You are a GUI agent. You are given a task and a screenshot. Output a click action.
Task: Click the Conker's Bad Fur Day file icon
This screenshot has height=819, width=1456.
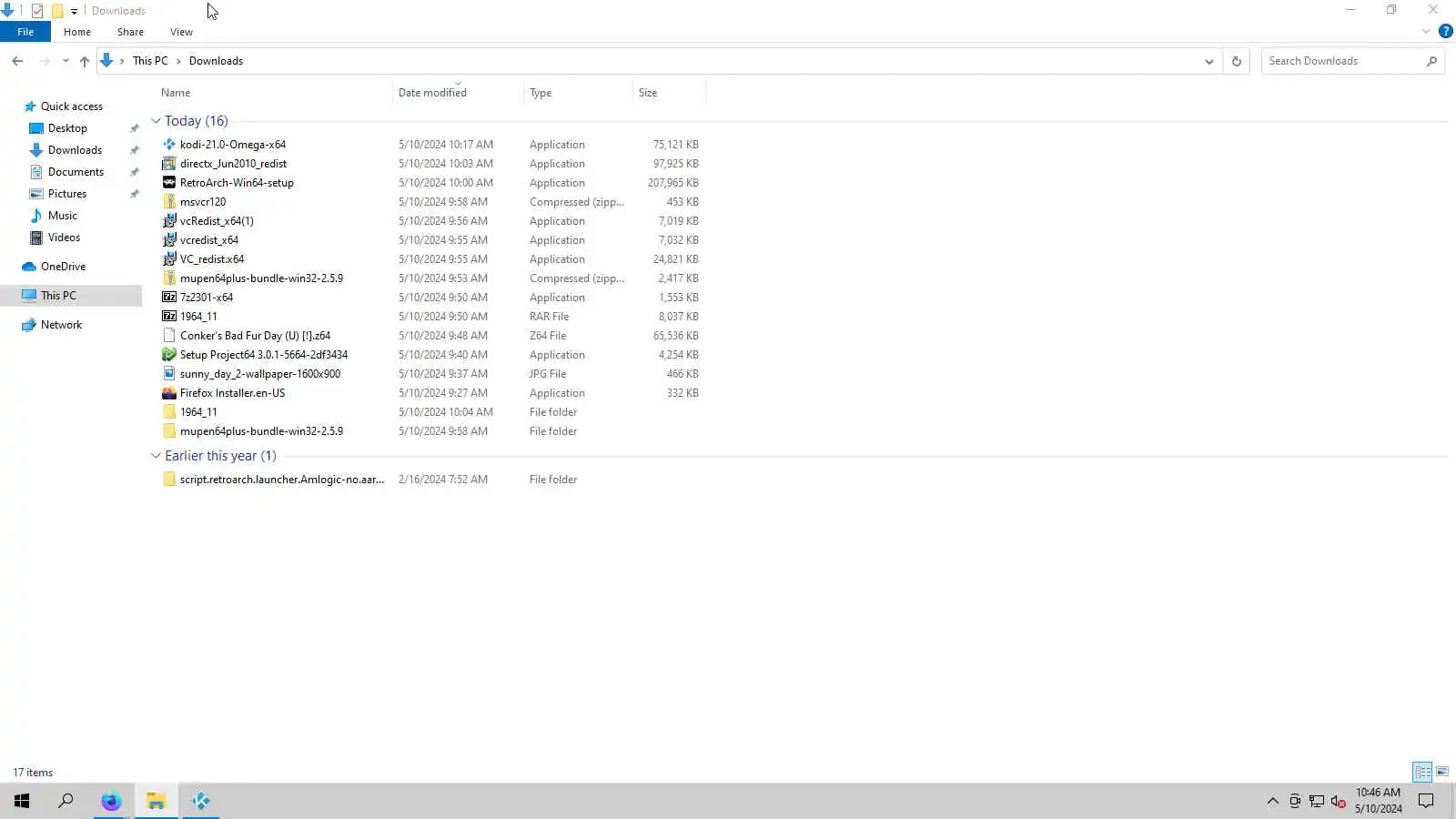(169, 336)
